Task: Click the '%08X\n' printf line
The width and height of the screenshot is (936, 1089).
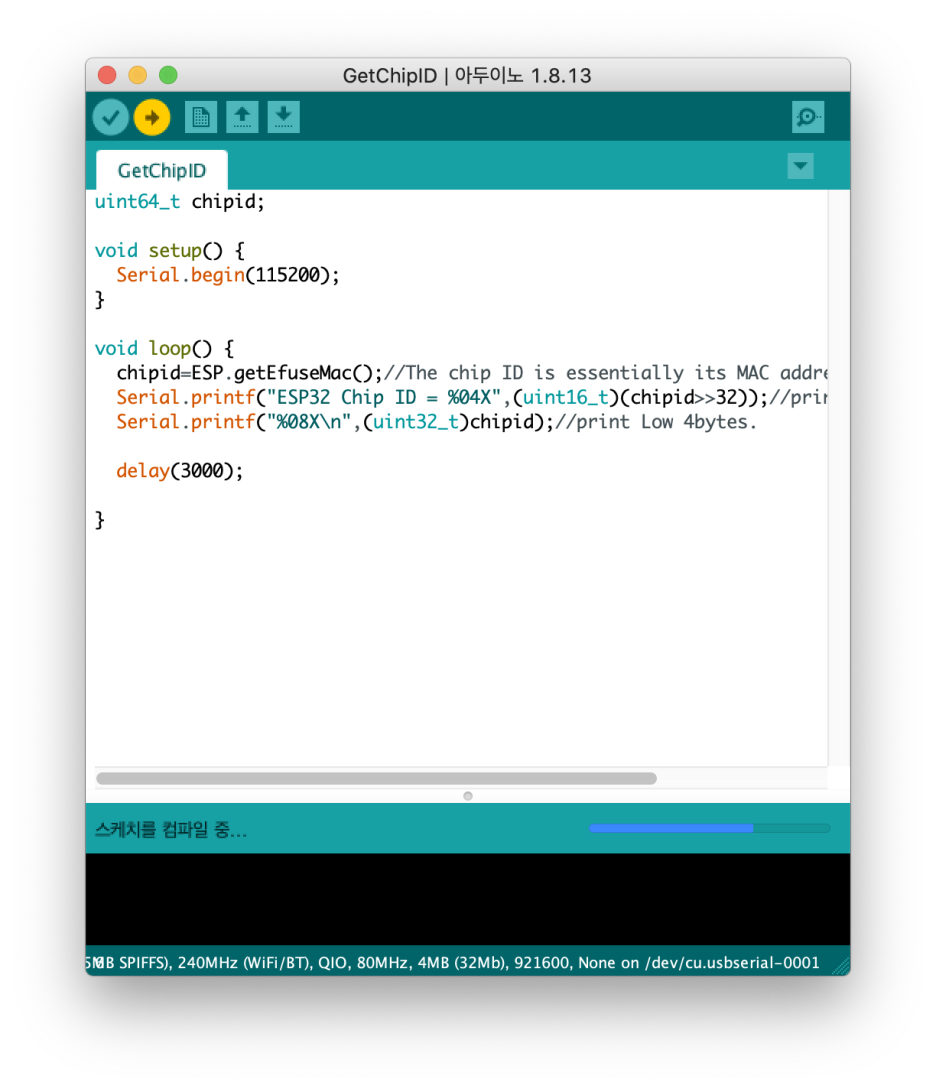Action: (436, 422)
